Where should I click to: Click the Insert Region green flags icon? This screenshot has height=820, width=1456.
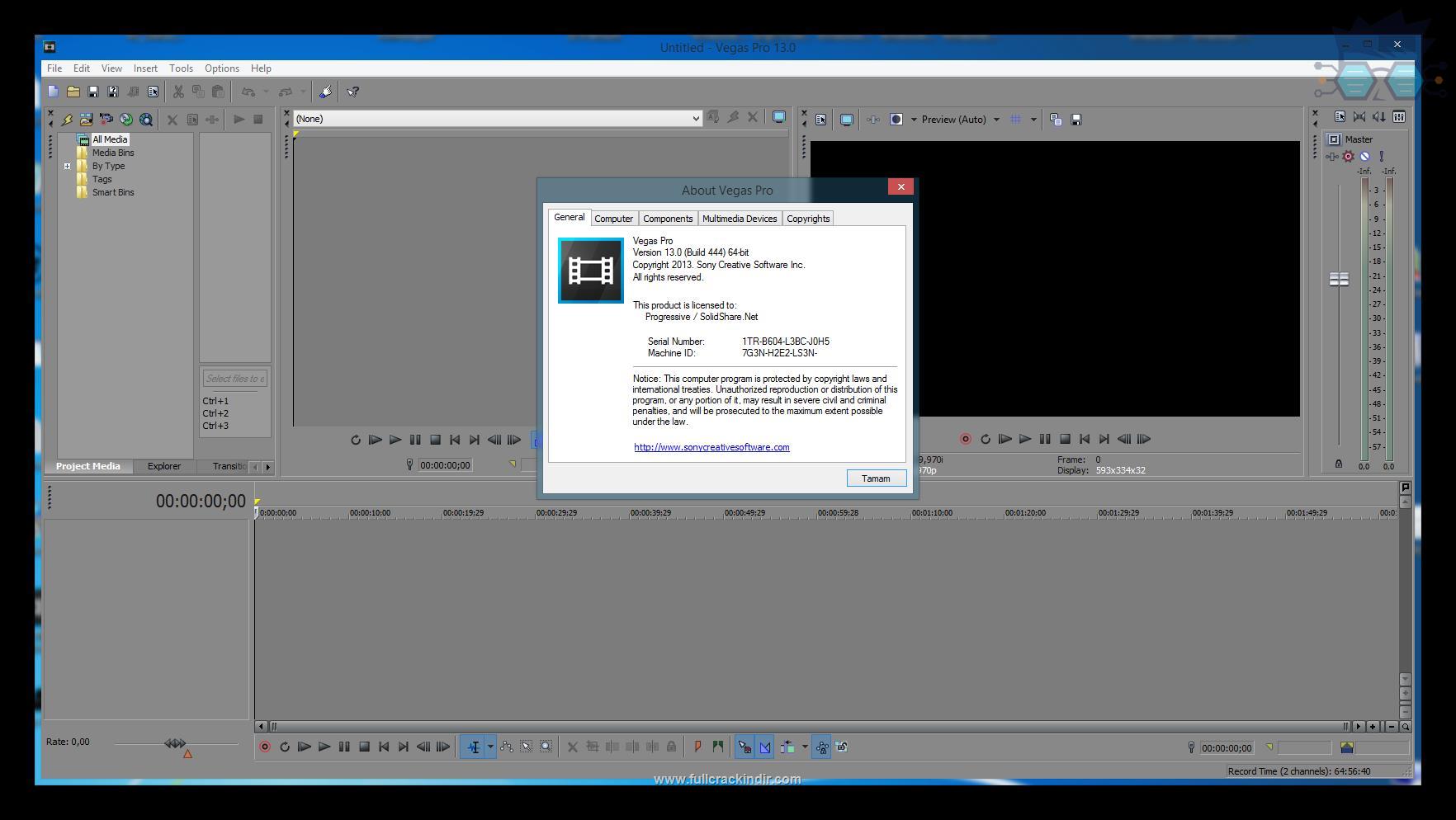point(718,747)
